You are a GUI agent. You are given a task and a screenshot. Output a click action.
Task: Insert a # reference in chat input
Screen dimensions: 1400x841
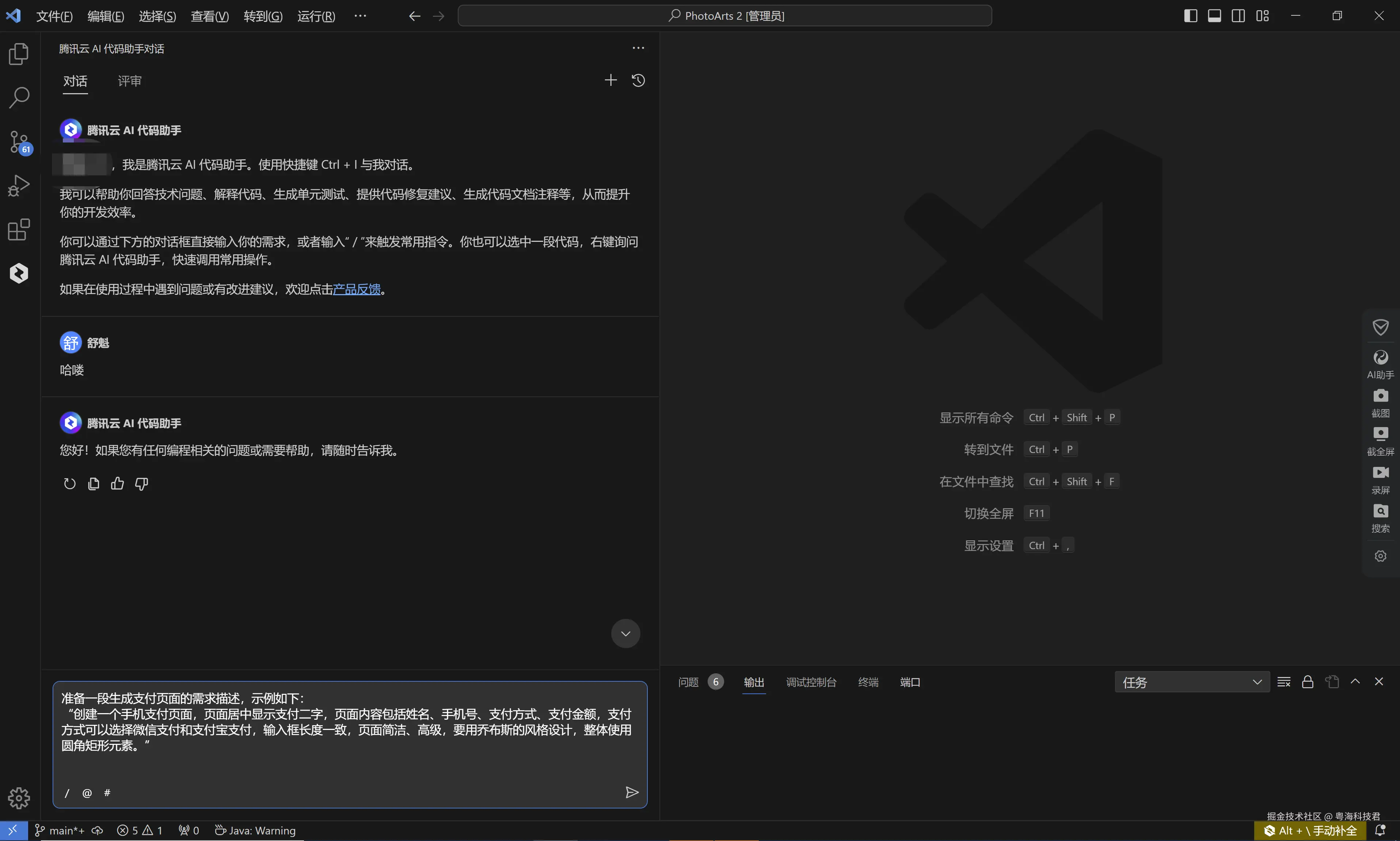[x=107, y=793]
